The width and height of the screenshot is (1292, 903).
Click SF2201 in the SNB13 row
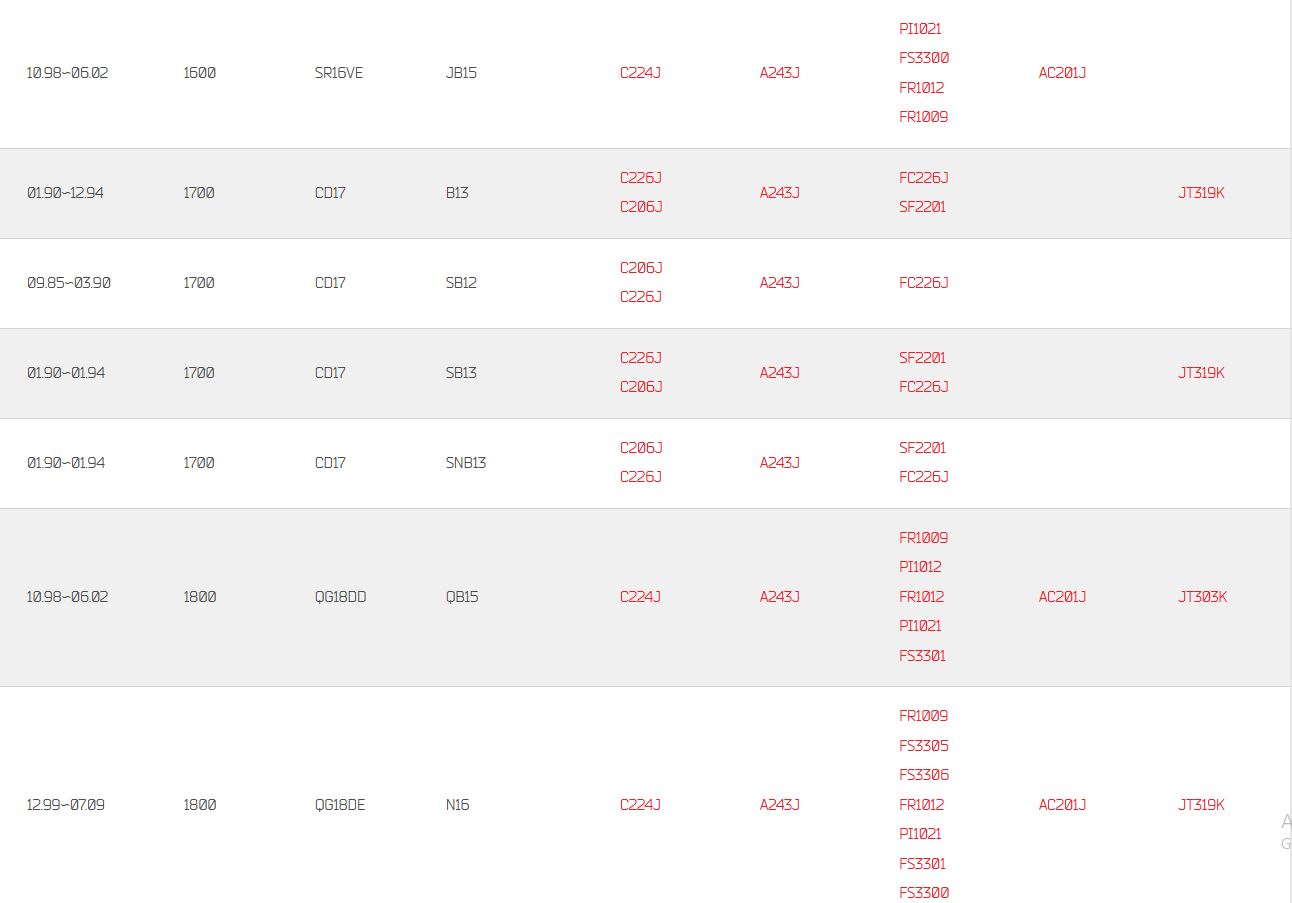click(922, 448)
